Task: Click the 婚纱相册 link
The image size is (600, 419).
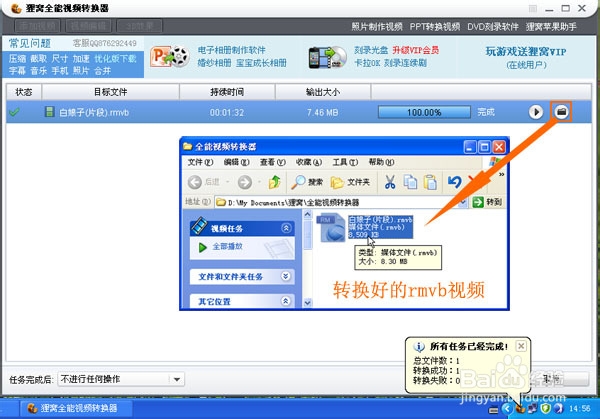Action: coord(214,63)
